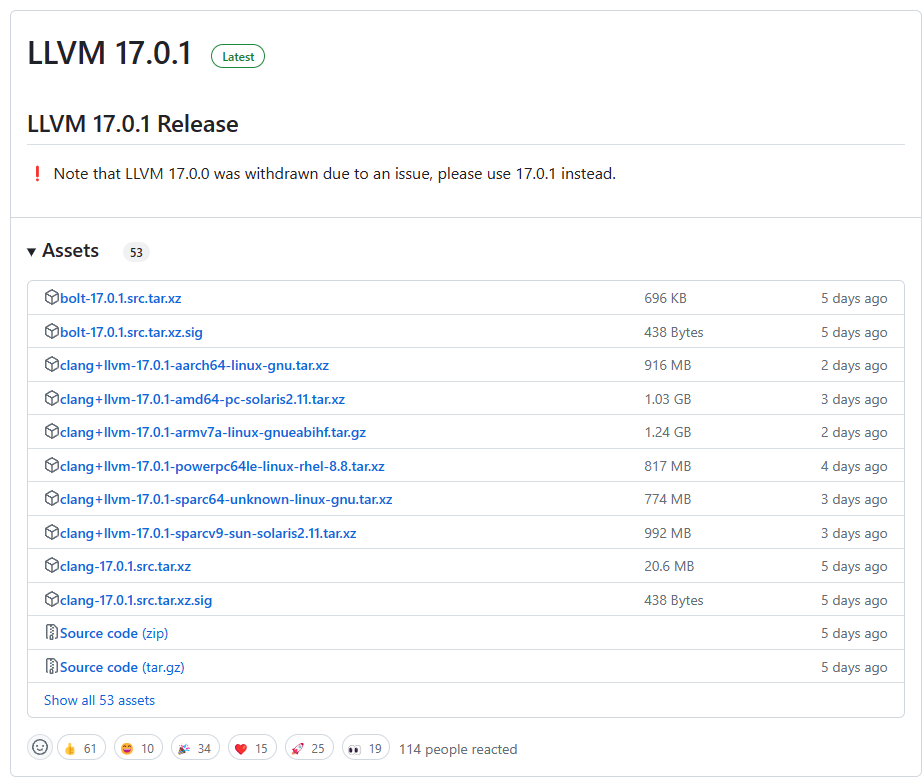Click package icon beside aarch64-linux-gnu tarball
This screenshot has height=784, width=923.
[x=52, y=364]
